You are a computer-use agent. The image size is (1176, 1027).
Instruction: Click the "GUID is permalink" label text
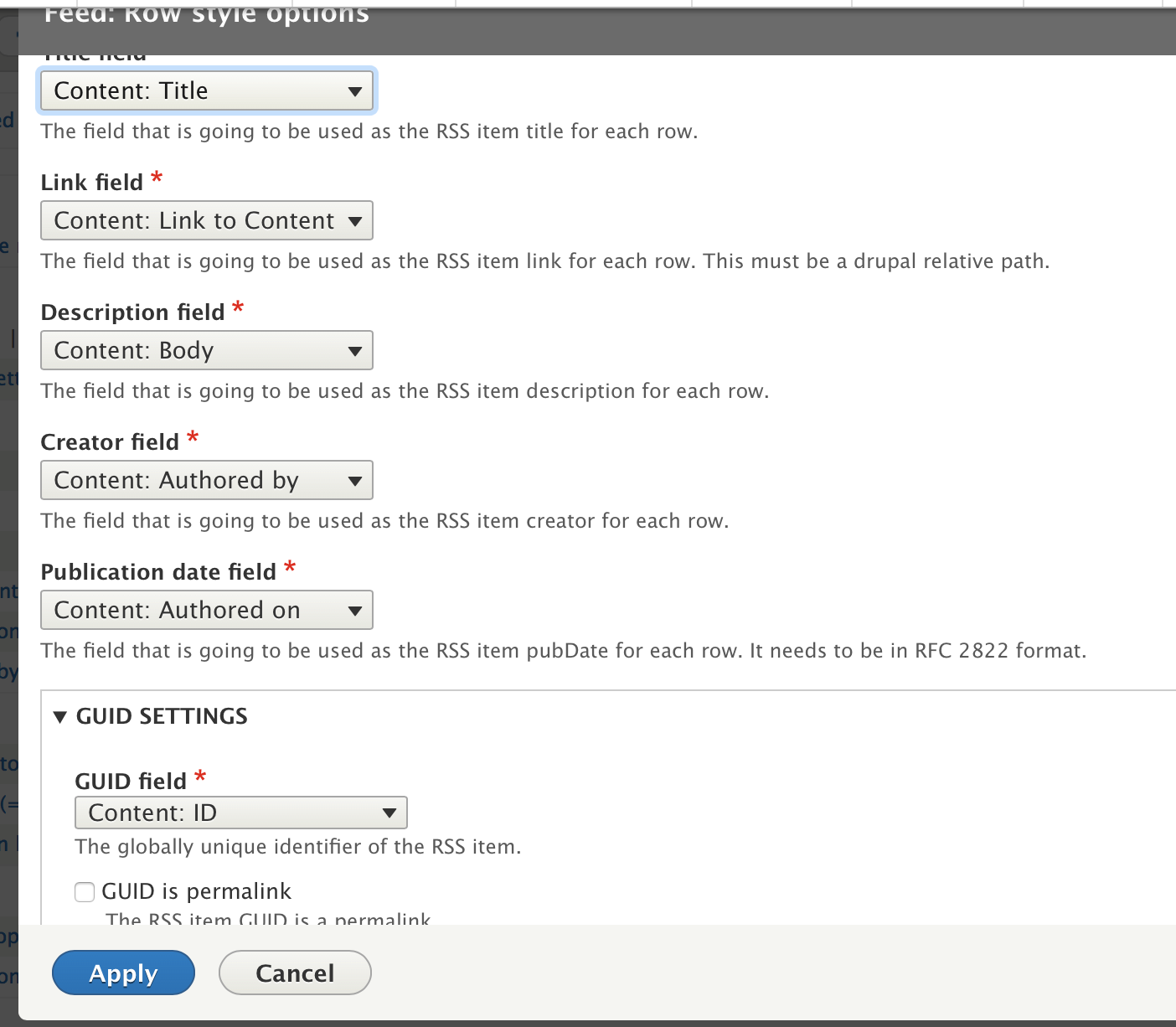tap(196, 891)
